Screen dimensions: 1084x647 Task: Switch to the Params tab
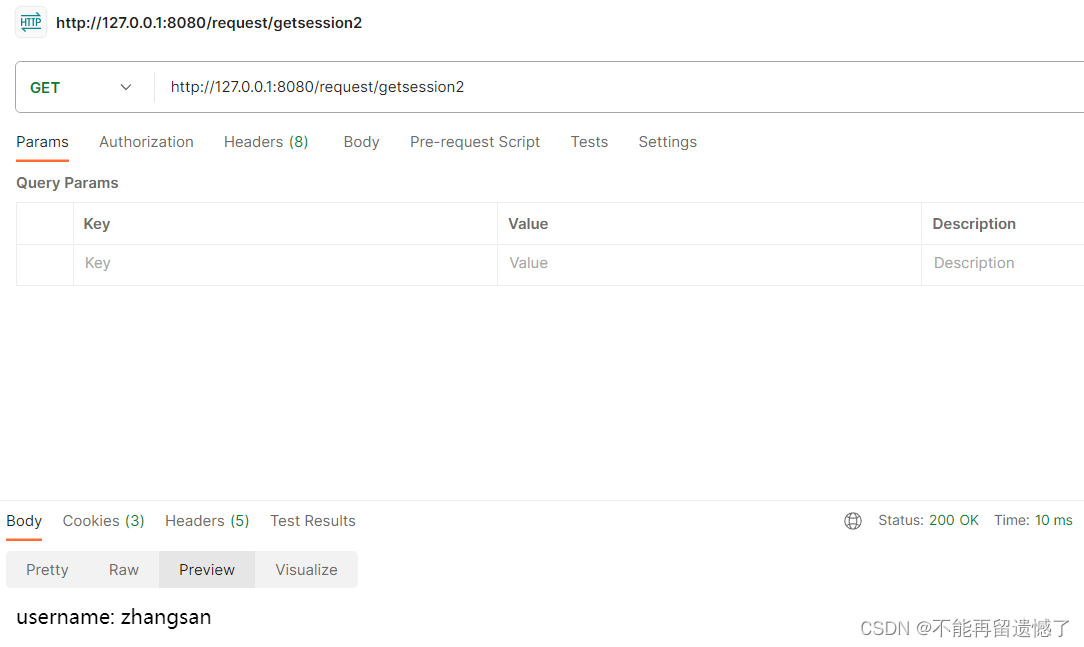click(x=42, y=142)
